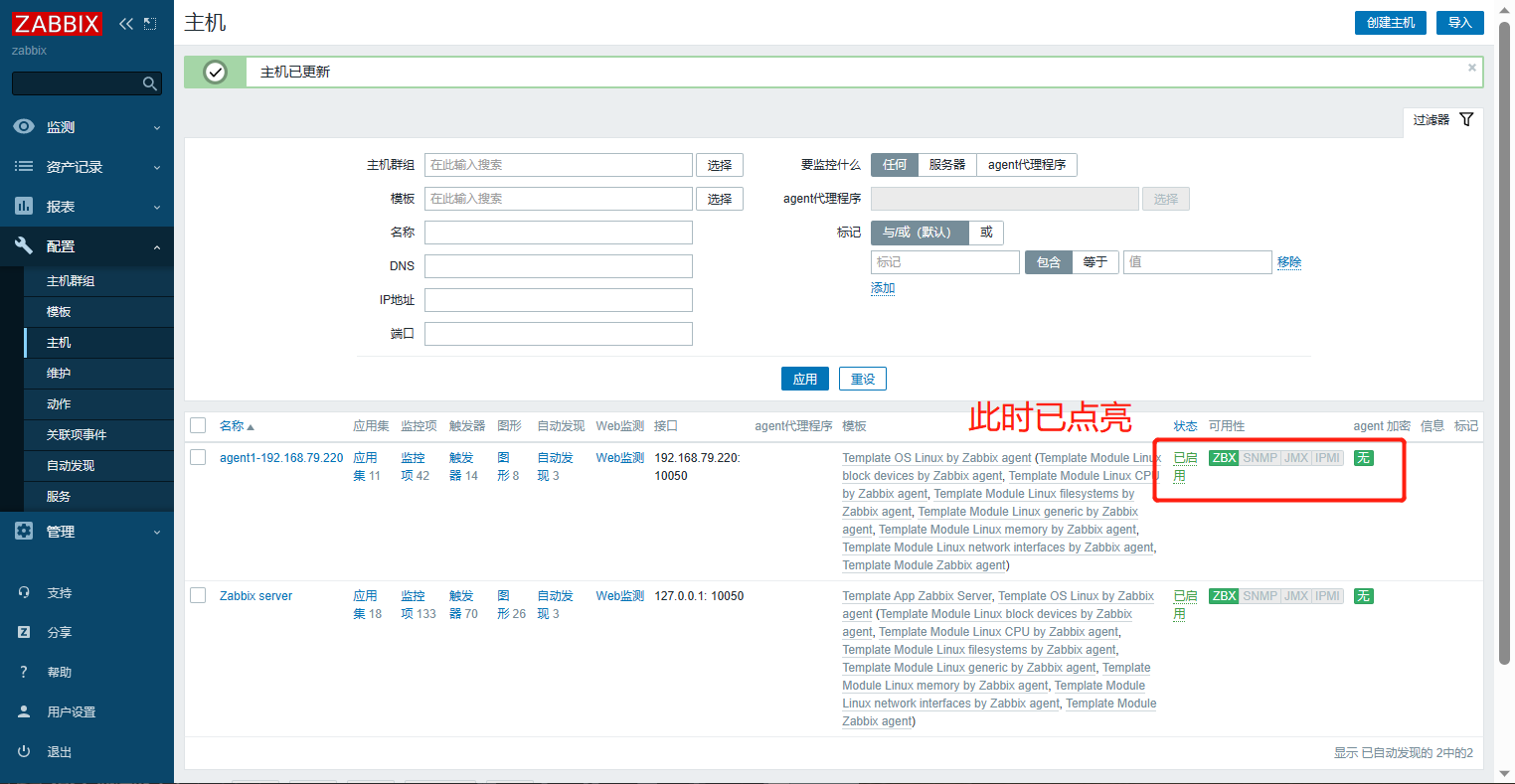1515x784 pixels.
Task: Click the 分享 Z share icon
Action: [24, 632]
